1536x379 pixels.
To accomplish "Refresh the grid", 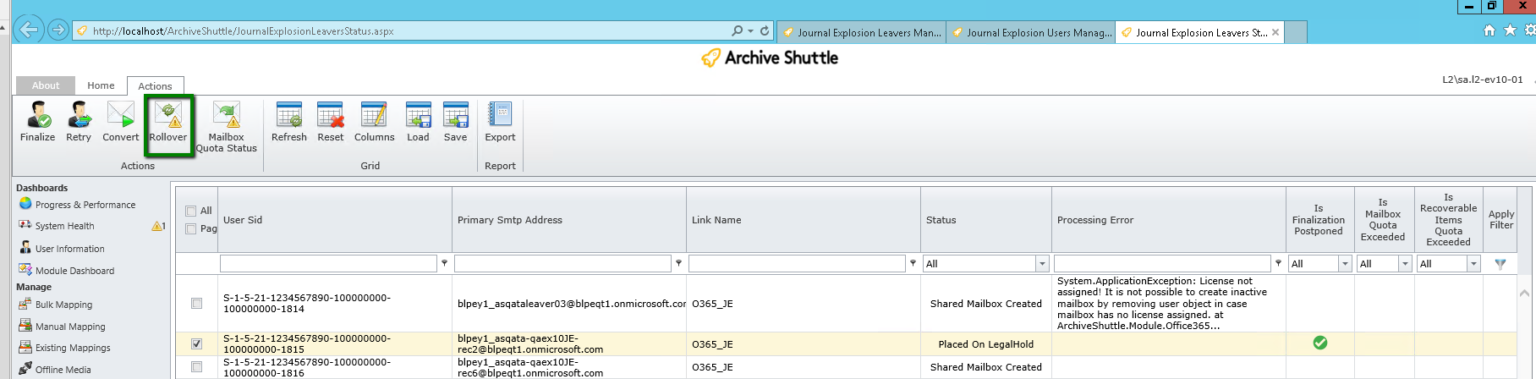I will pyautogui.click(x=289, y=122).
